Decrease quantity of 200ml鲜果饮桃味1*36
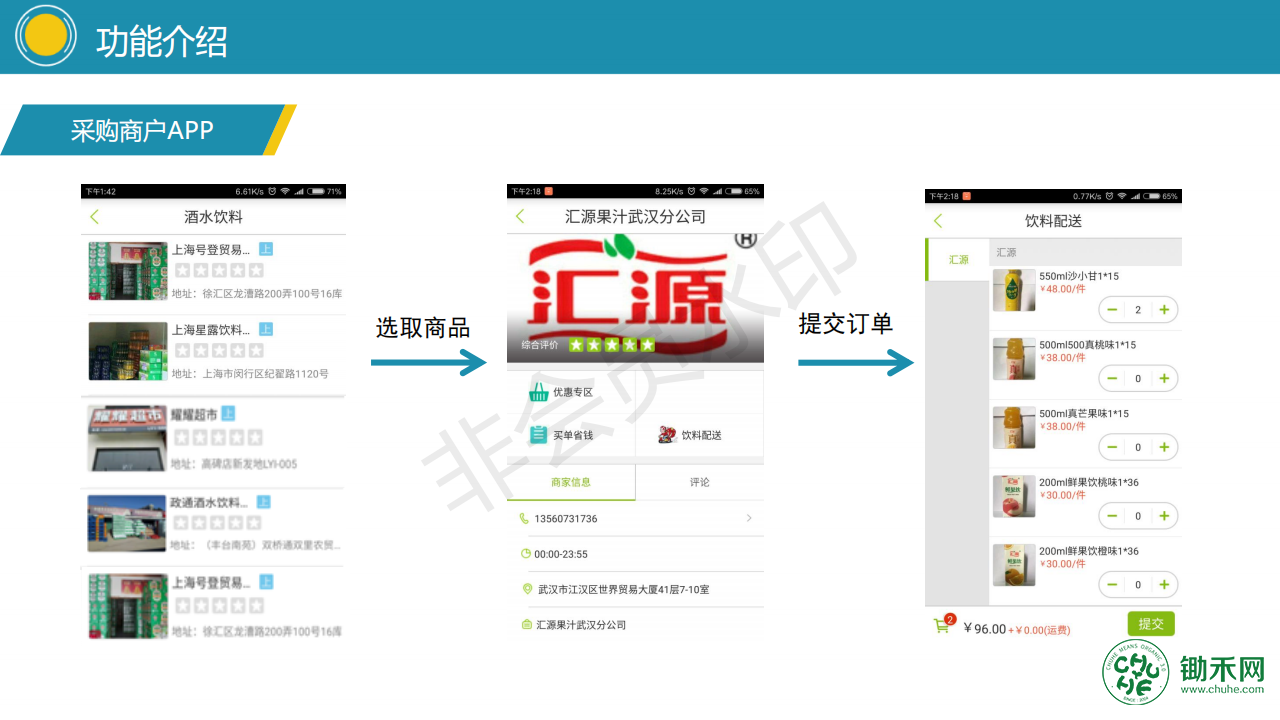This screenshot has height=720, width=1280. (x=1113, y=516)
